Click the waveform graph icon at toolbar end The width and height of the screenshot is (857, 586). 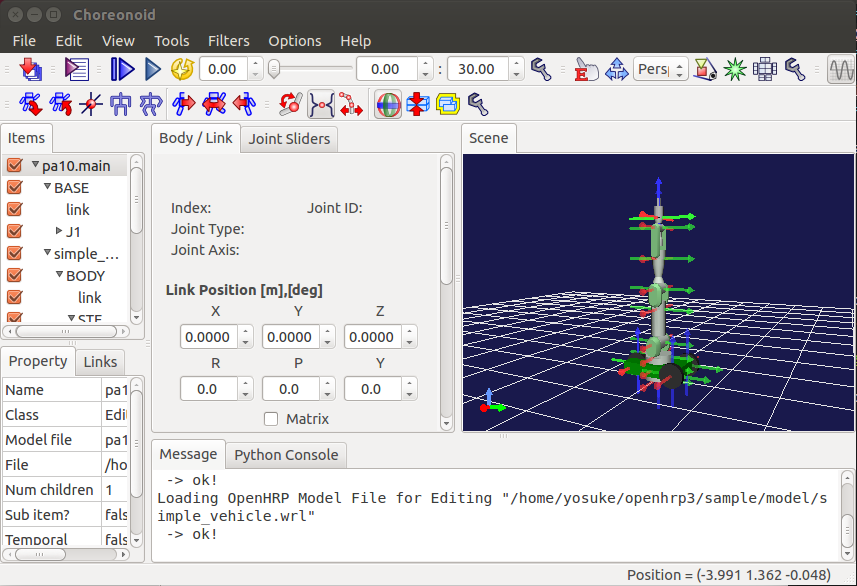click(x=841, y=69)
